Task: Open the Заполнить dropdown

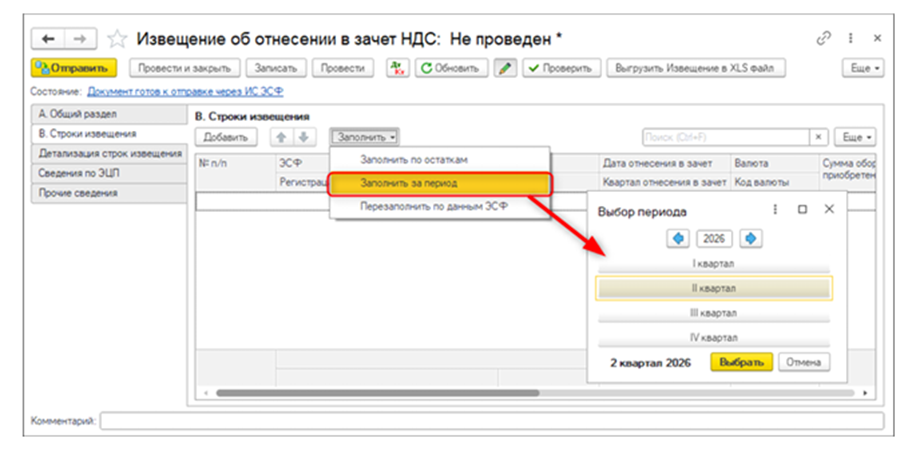Action: coord(365,137)
